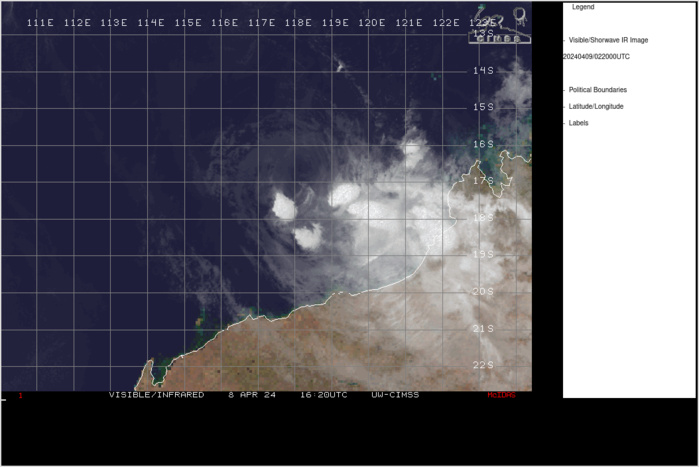Click the VISIBLE/INFRARED text in bottom bar

(156, 395)
